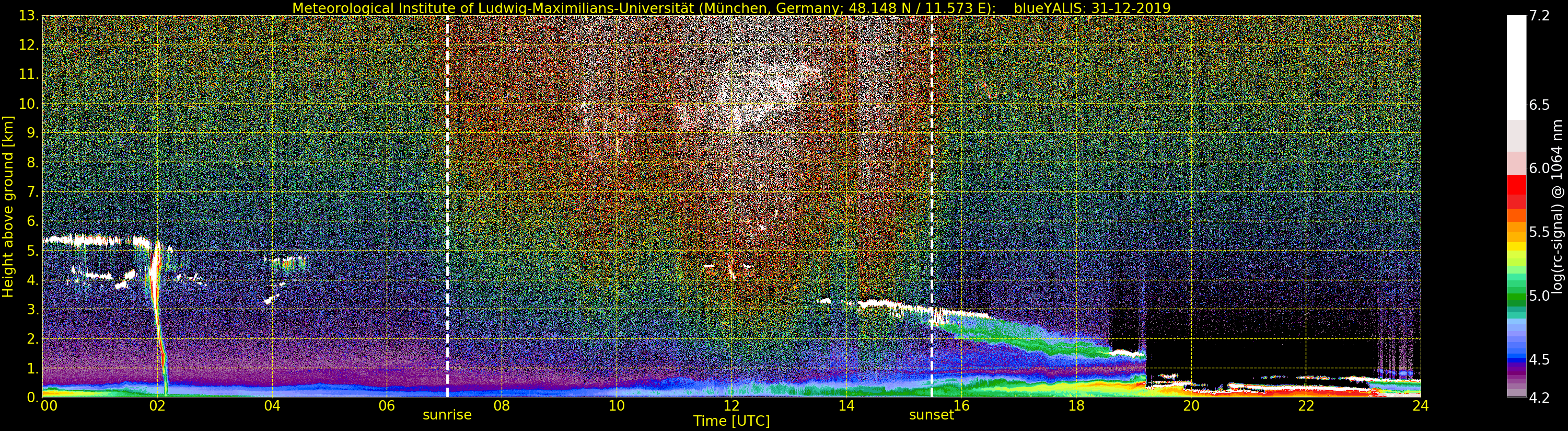Click the 'sunrise' label below the time axis
This screenshot has width=1568, height=431.
[447, 415]
